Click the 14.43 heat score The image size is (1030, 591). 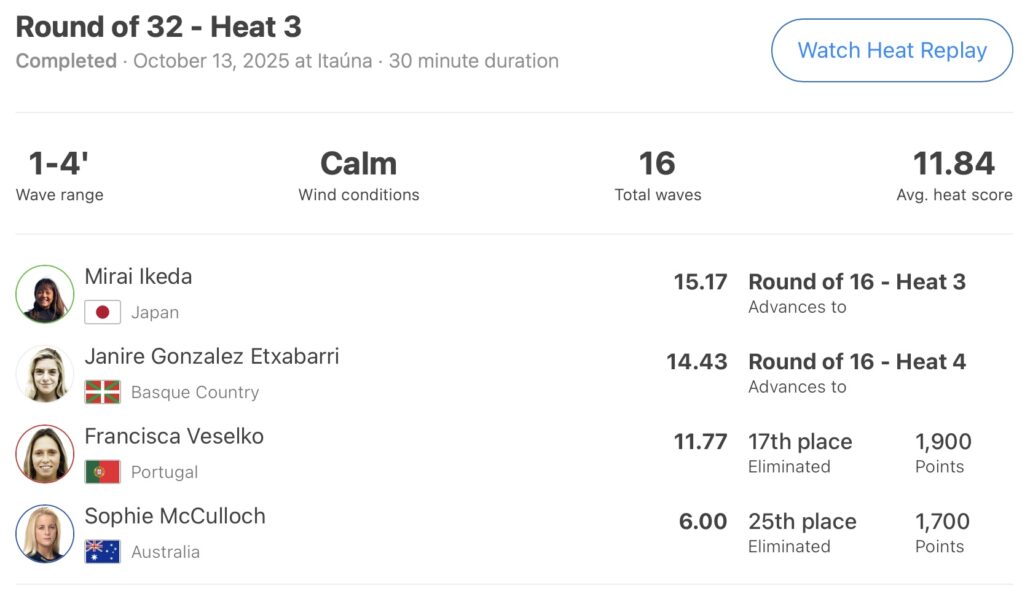[x=697, y=362]
